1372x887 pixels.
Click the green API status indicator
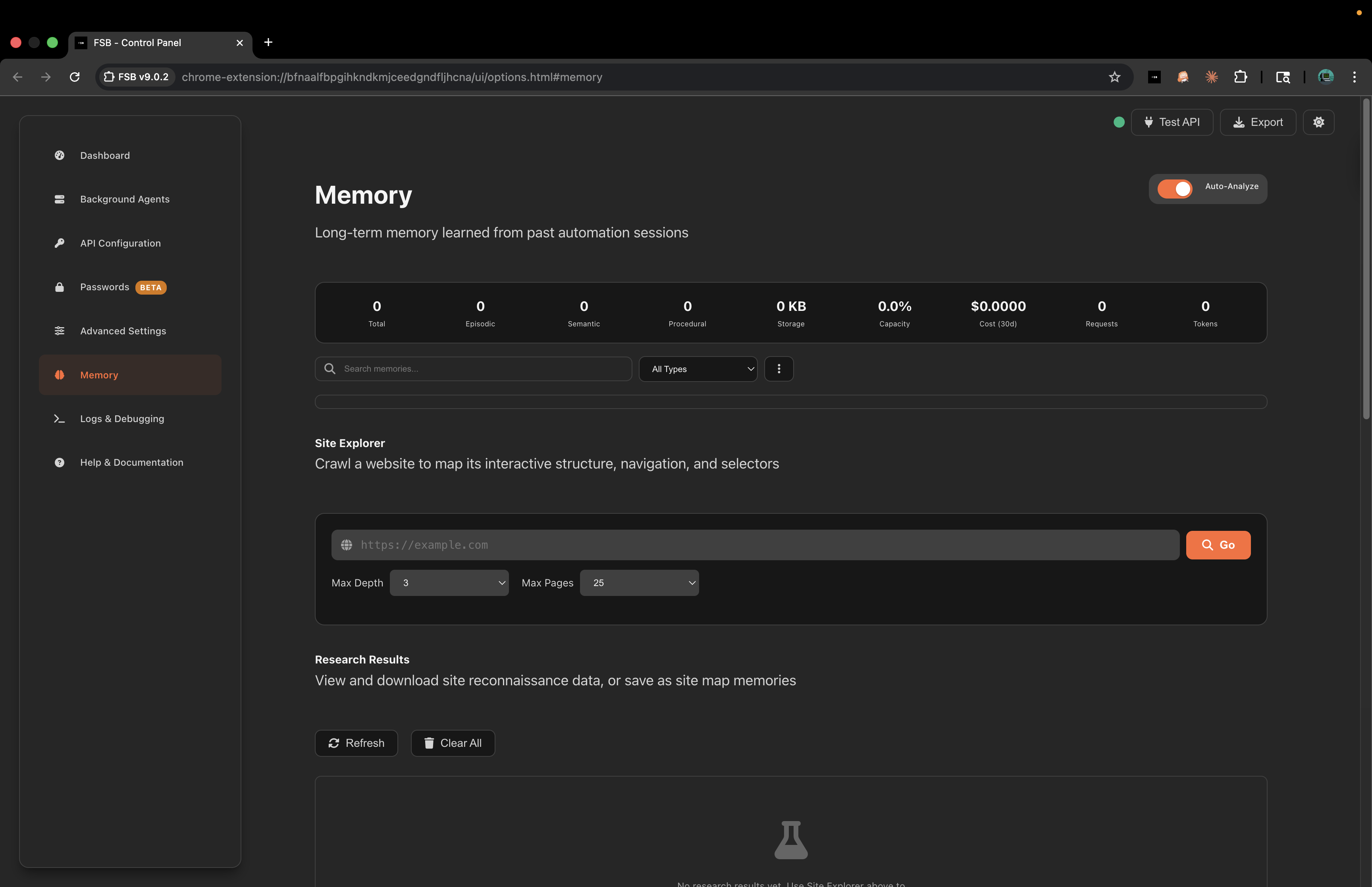(x=1119, y=122)
